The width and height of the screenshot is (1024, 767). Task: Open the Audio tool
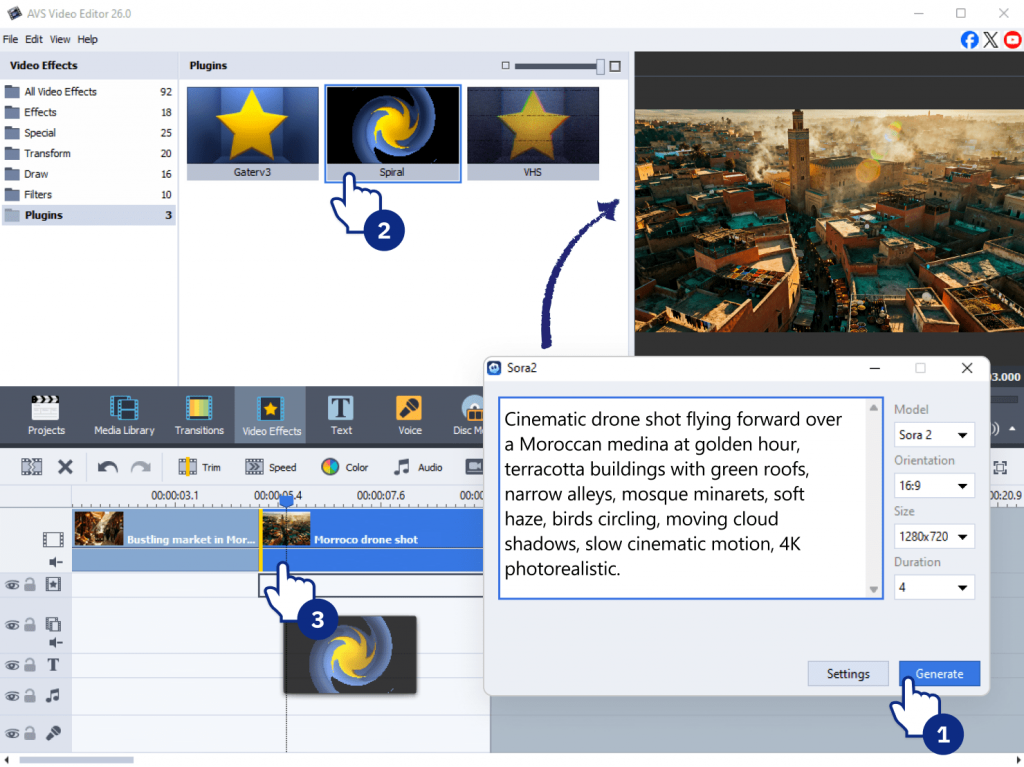pos(418,467)
